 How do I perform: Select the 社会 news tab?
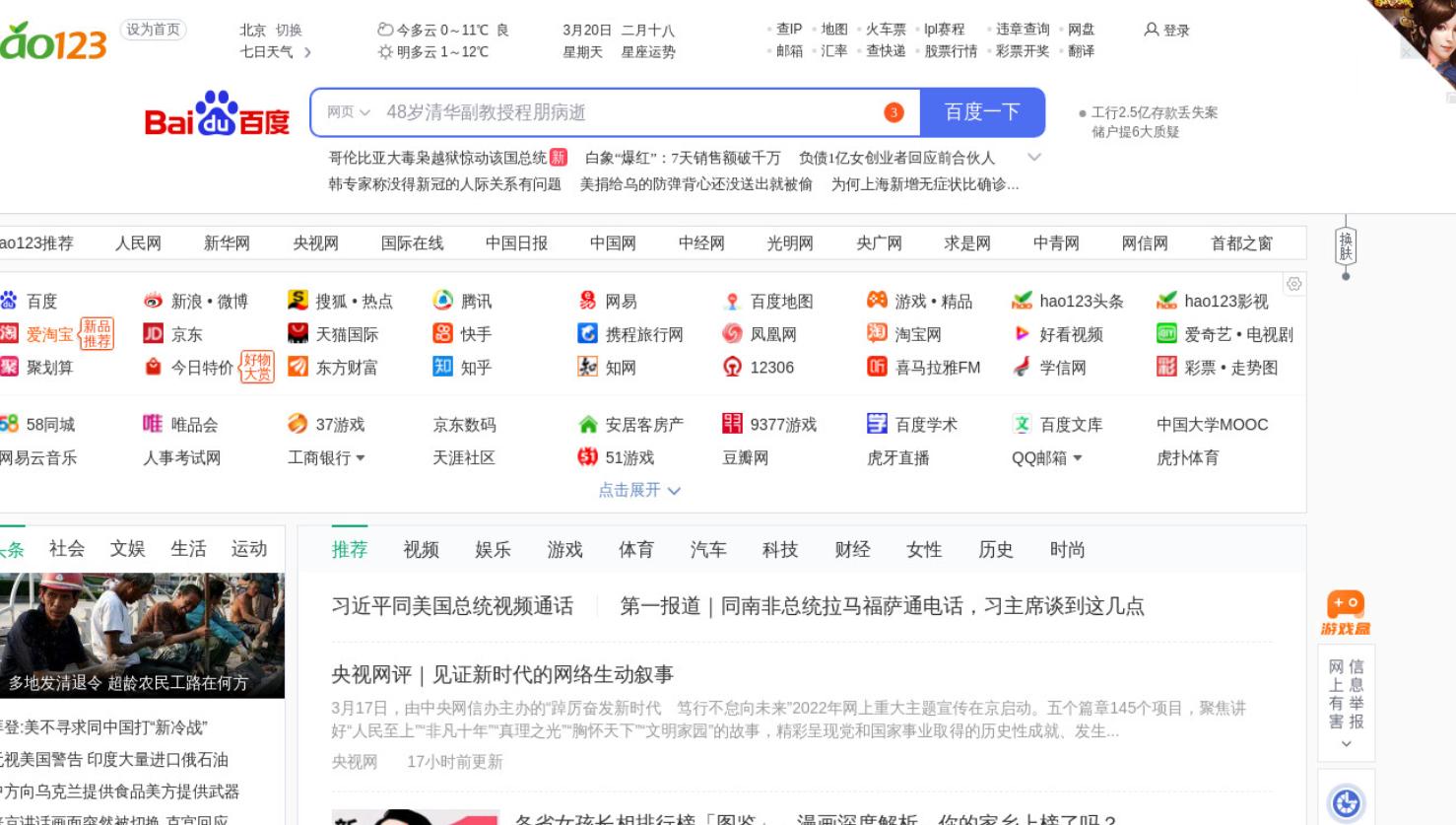pos(67,548)
